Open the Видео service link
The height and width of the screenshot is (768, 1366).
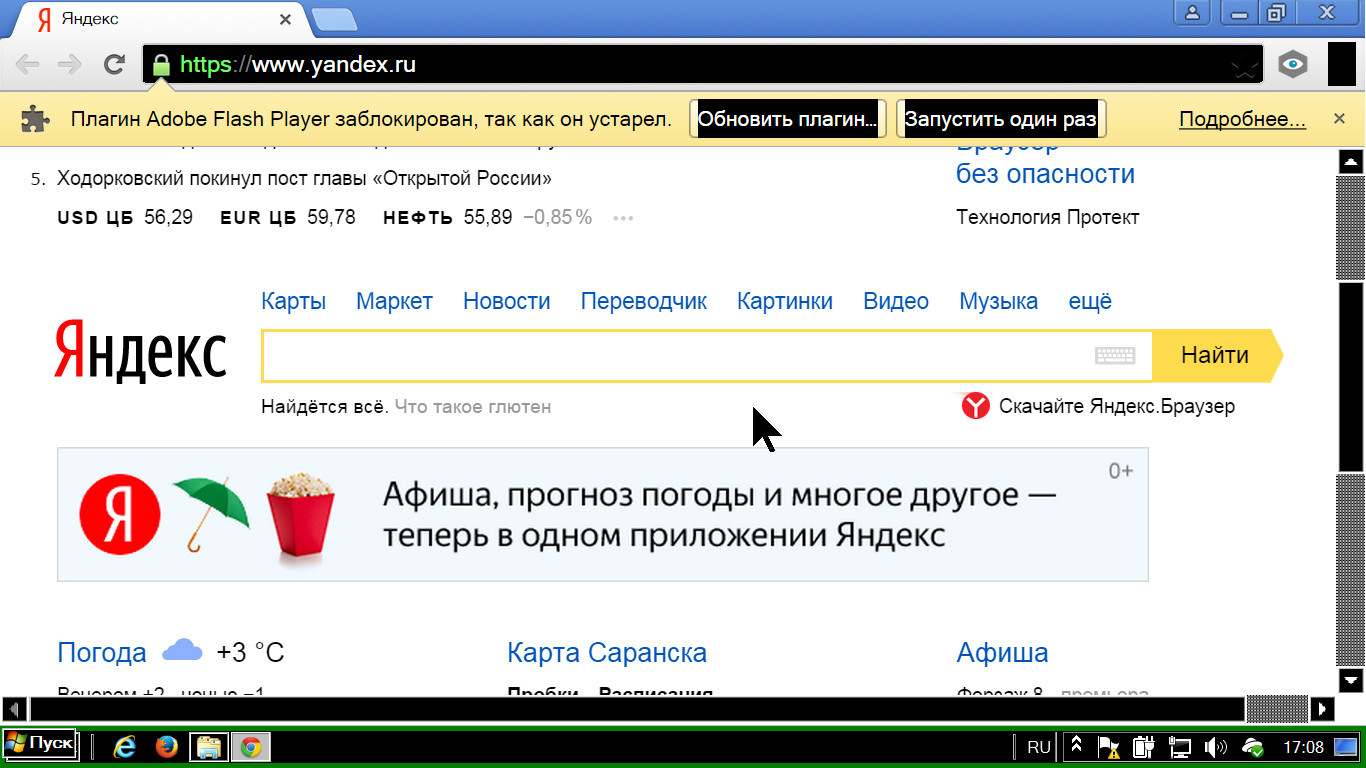(896, 301)
